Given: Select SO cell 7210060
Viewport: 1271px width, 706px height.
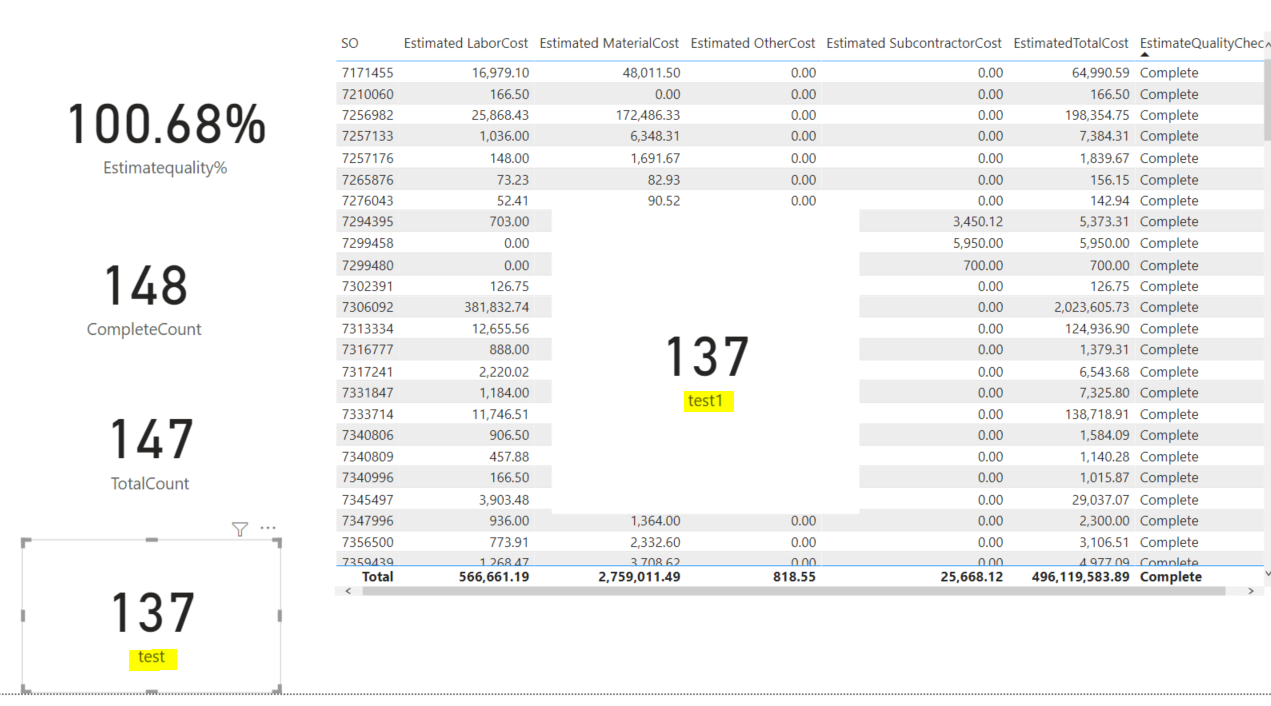Looking at the screenshot, I should 367,94.
